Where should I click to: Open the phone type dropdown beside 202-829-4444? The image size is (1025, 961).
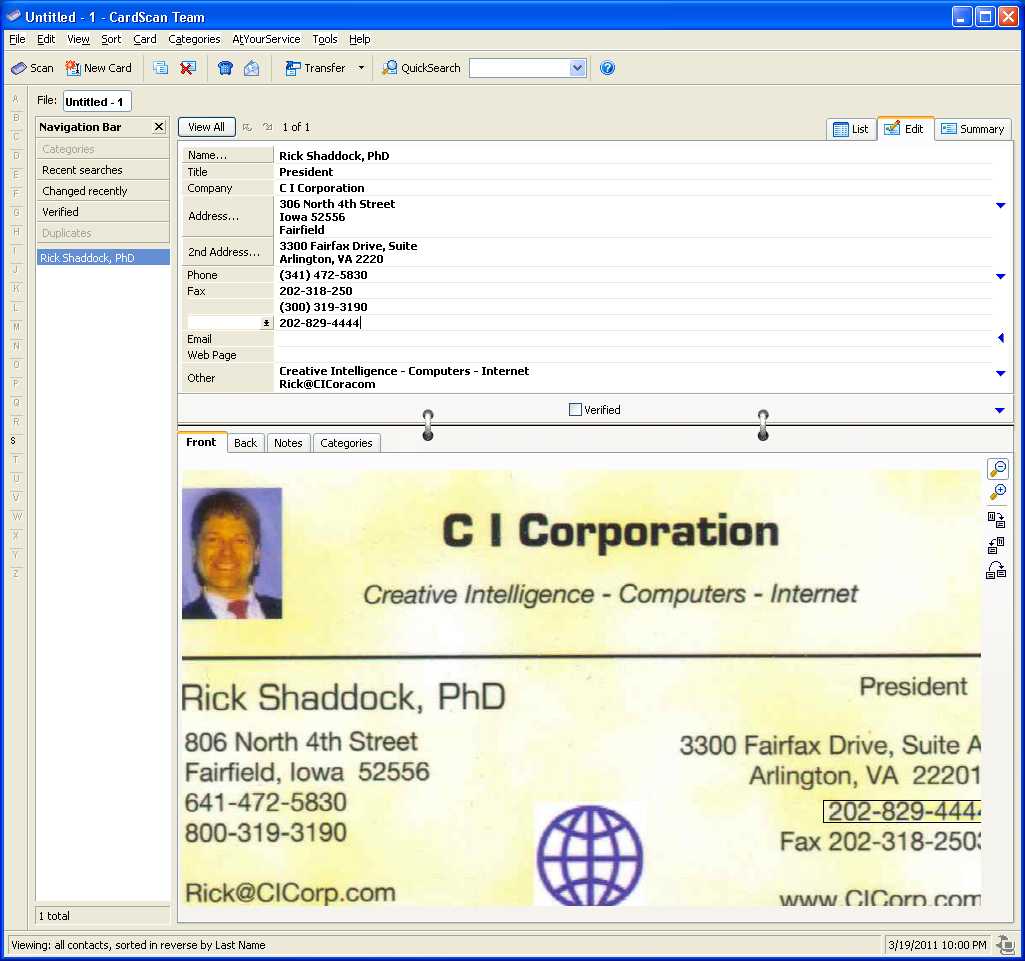(x=266, y=323)
